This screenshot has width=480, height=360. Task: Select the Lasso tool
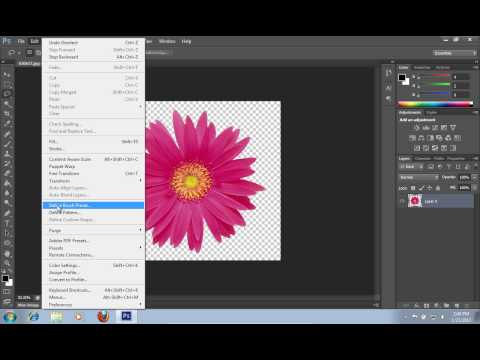pos(7,94)
